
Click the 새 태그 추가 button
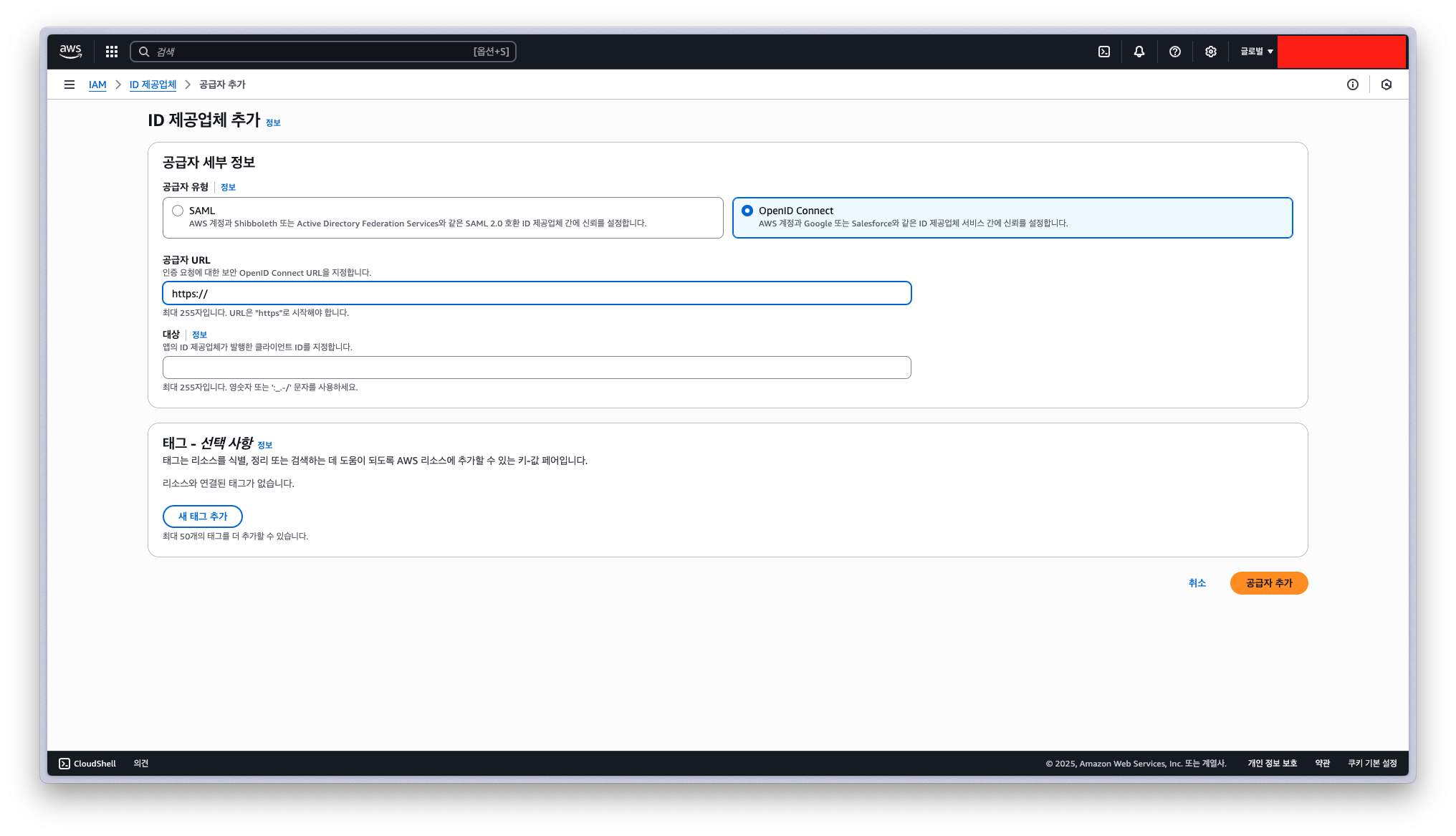point(203,517)
